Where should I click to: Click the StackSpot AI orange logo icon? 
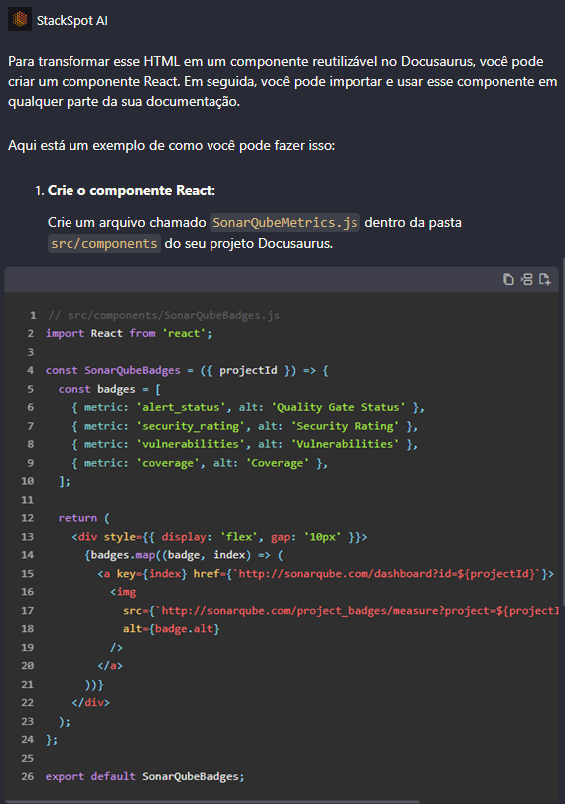pyautogui.click(x=20, y=20)
